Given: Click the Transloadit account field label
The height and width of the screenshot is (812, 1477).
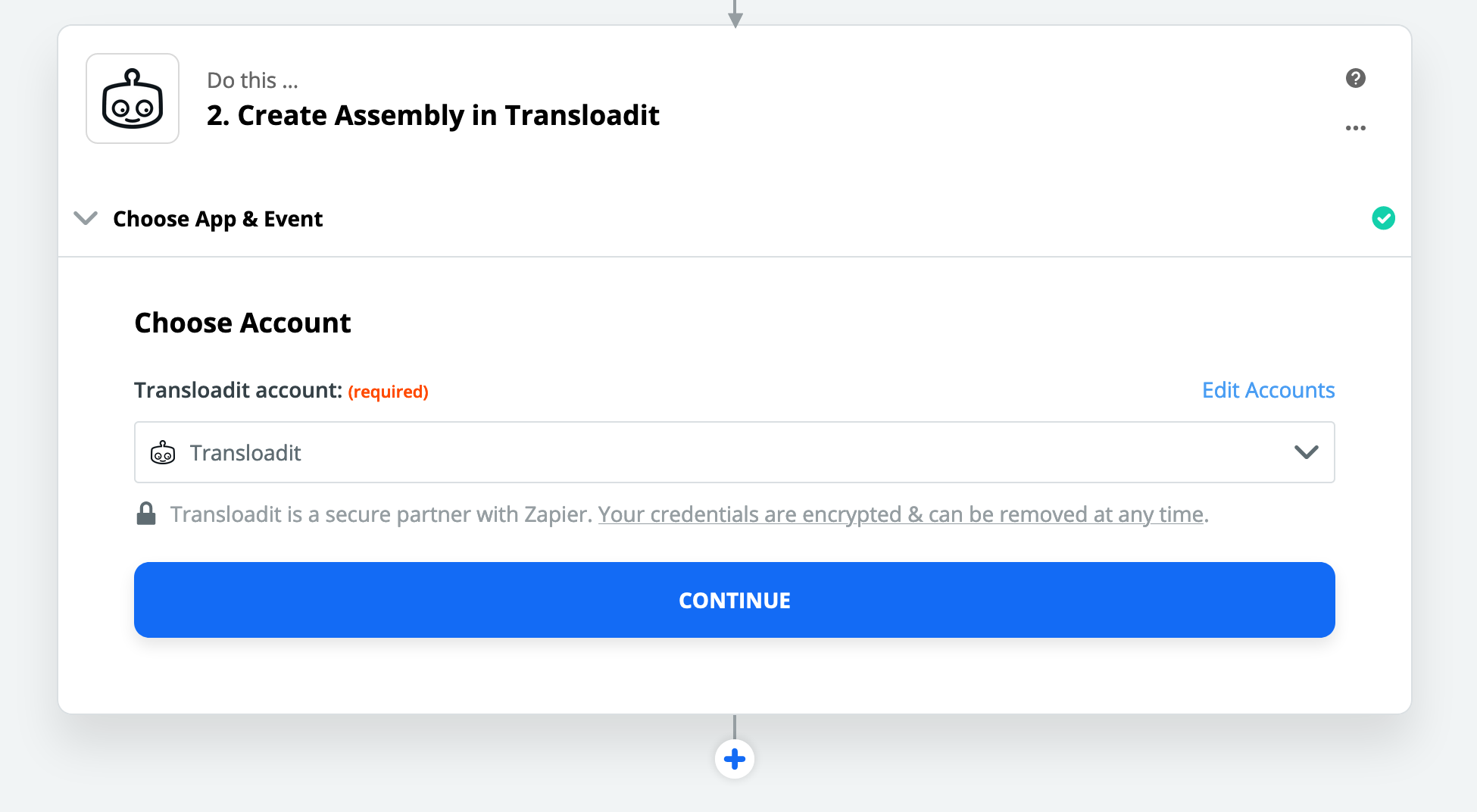Looking at the screenshot, I should [x=238, y=390].
